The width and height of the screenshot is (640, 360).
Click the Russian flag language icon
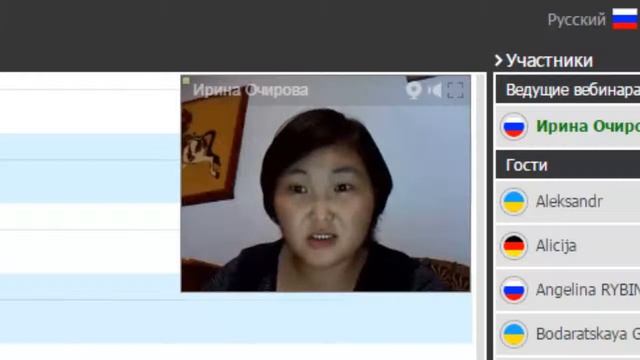click(x=625, y=19)
